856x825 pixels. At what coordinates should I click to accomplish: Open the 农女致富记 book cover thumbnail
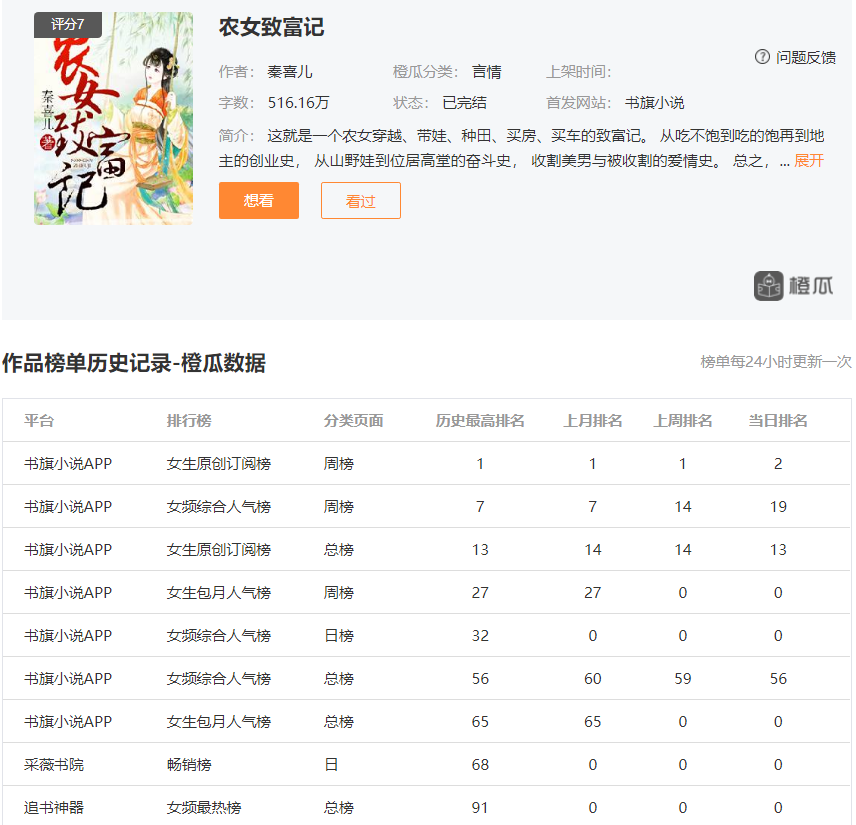114,118
